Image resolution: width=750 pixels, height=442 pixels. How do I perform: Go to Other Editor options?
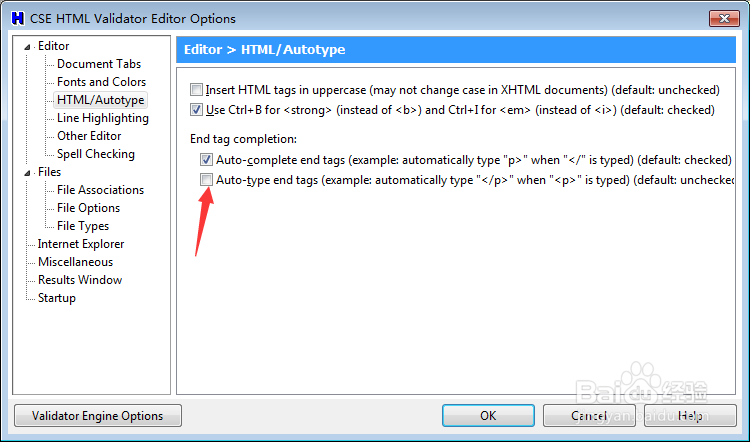(89, 136)
